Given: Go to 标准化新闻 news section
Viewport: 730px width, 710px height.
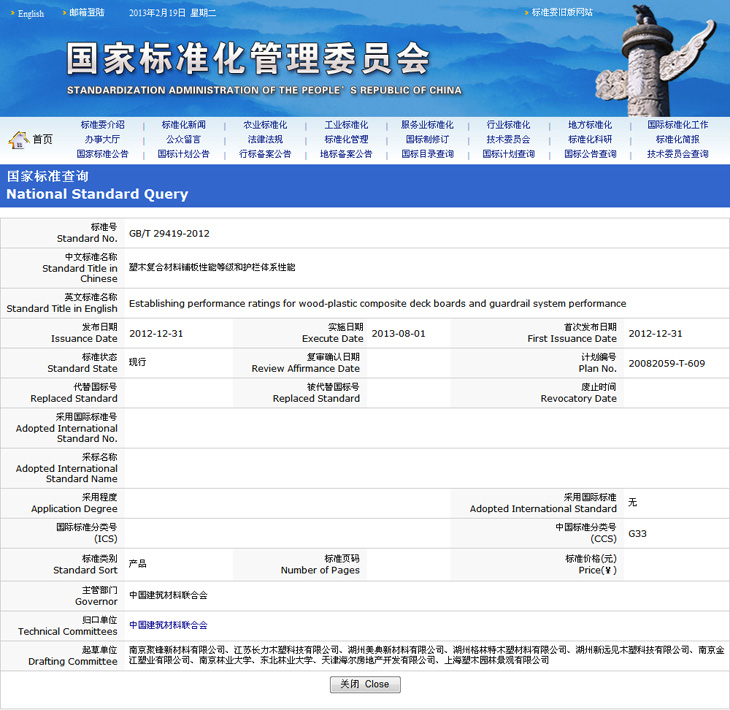Looking at the screenshot, I should [184, 125].
